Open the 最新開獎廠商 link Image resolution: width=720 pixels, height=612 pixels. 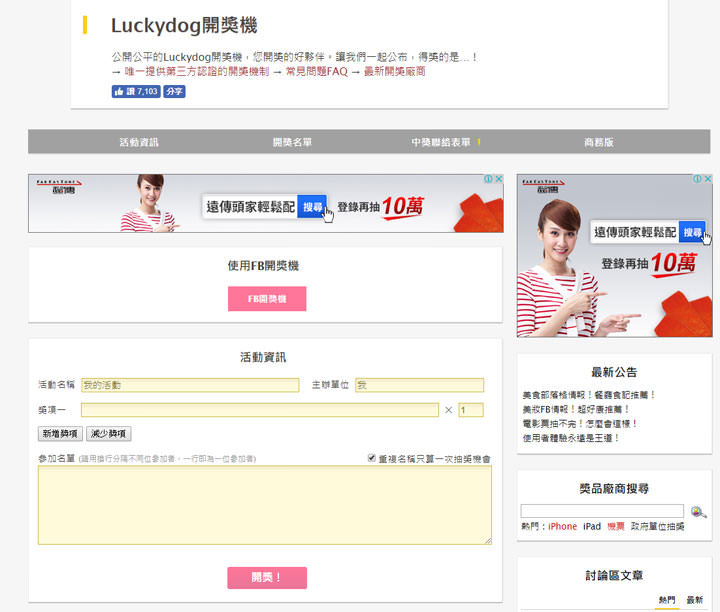coord(394,72)
